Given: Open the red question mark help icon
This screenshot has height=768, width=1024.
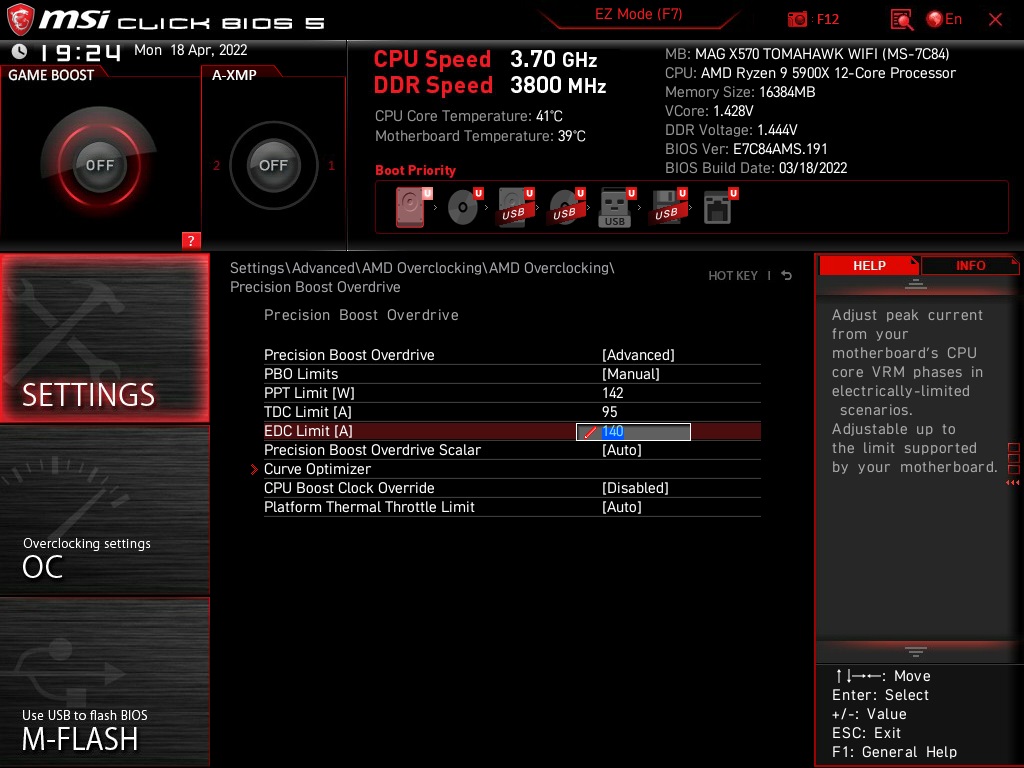Looking at the screenshot, I should [x=191, y=240].
